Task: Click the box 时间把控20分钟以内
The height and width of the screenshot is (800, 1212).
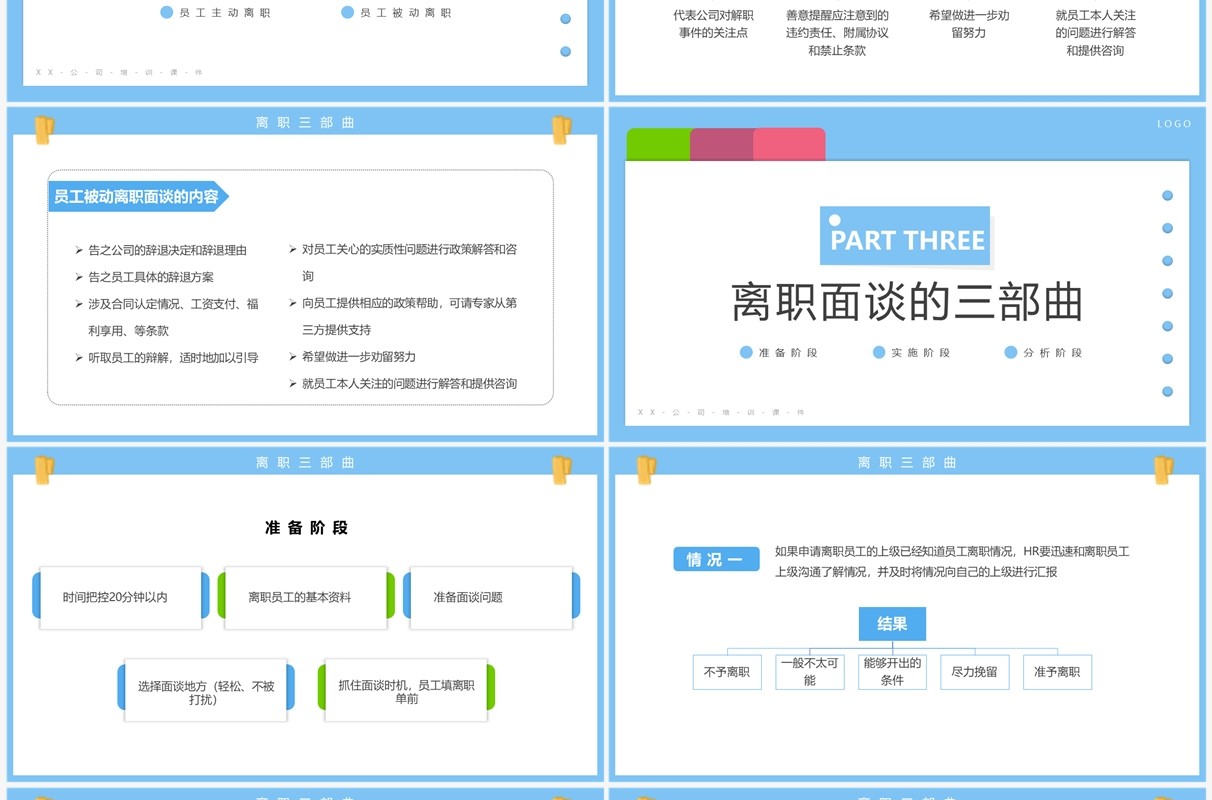Action: [x=120, y=598]
